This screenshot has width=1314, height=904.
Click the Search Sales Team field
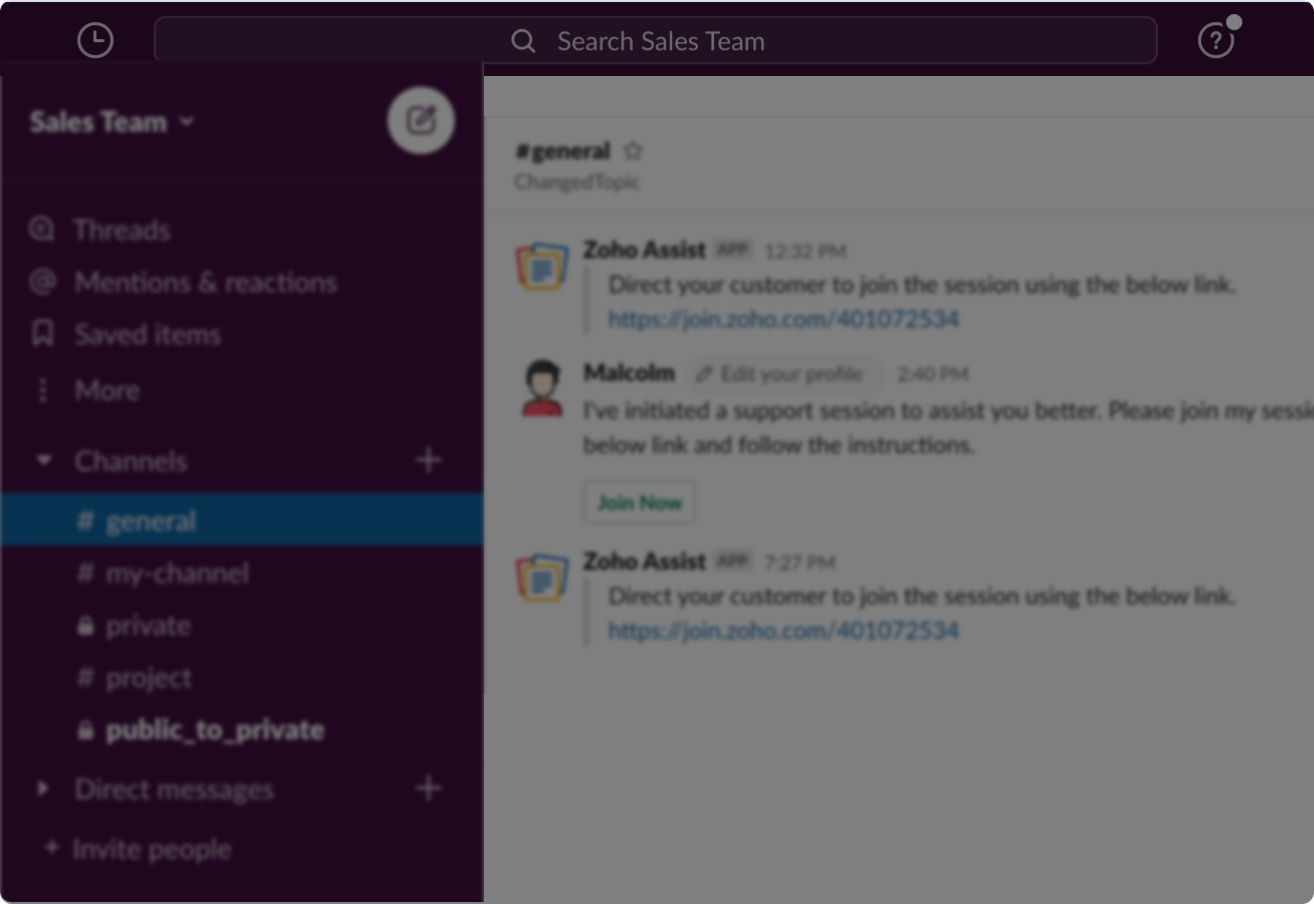[x=655, y=40]
